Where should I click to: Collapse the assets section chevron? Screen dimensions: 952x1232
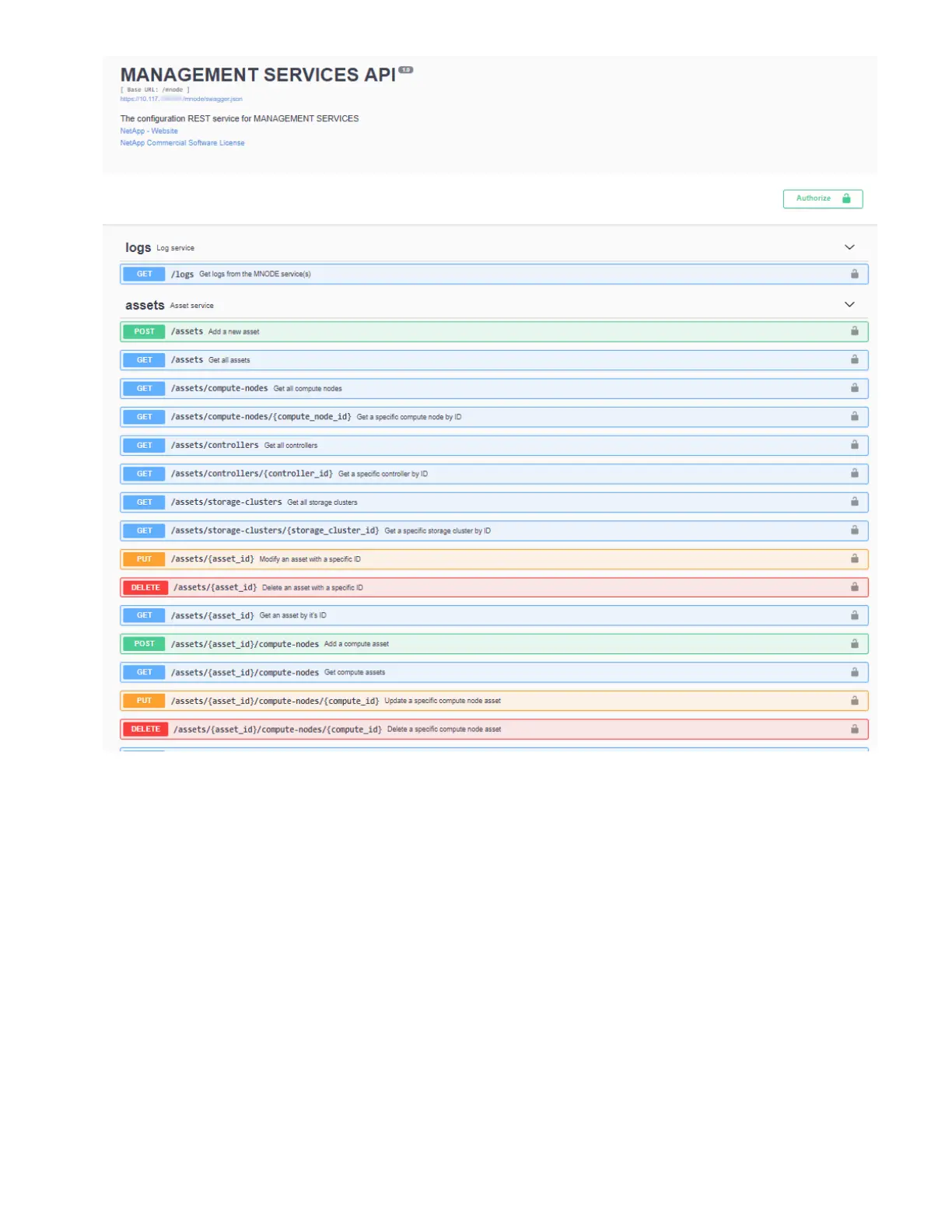(849, 305)
